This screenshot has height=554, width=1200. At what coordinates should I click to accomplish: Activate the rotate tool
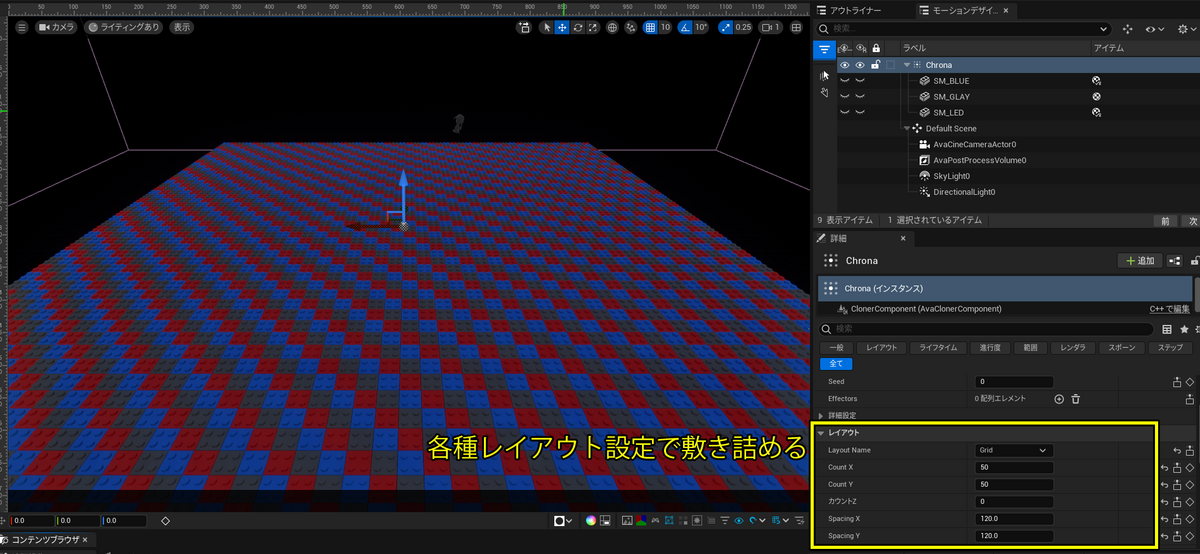click(578, 28)
